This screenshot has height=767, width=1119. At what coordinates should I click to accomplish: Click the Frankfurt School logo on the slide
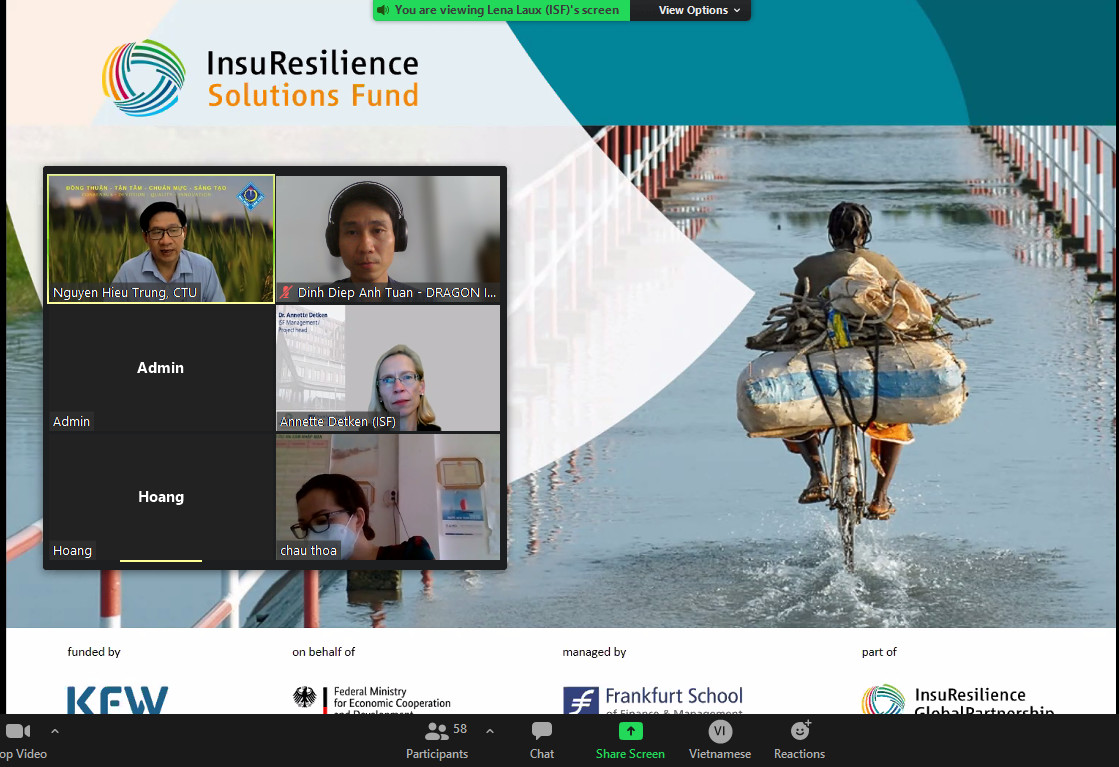pyautogui.click(x=653, y=698)
